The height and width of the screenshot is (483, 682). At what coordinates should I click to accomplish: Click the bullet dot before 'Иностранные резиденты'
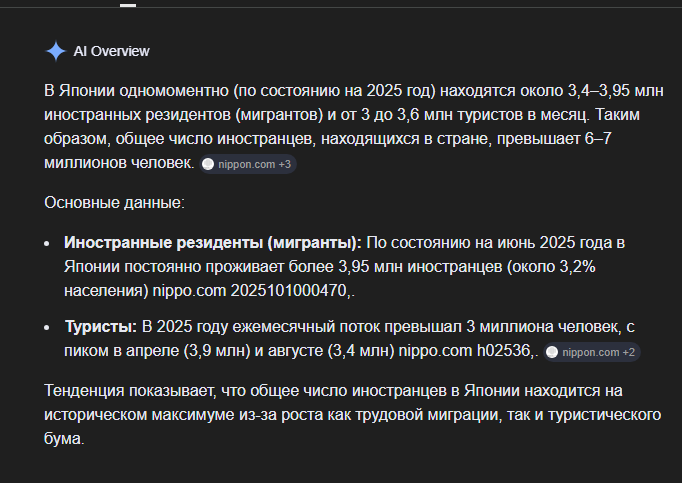pos(47,244)
